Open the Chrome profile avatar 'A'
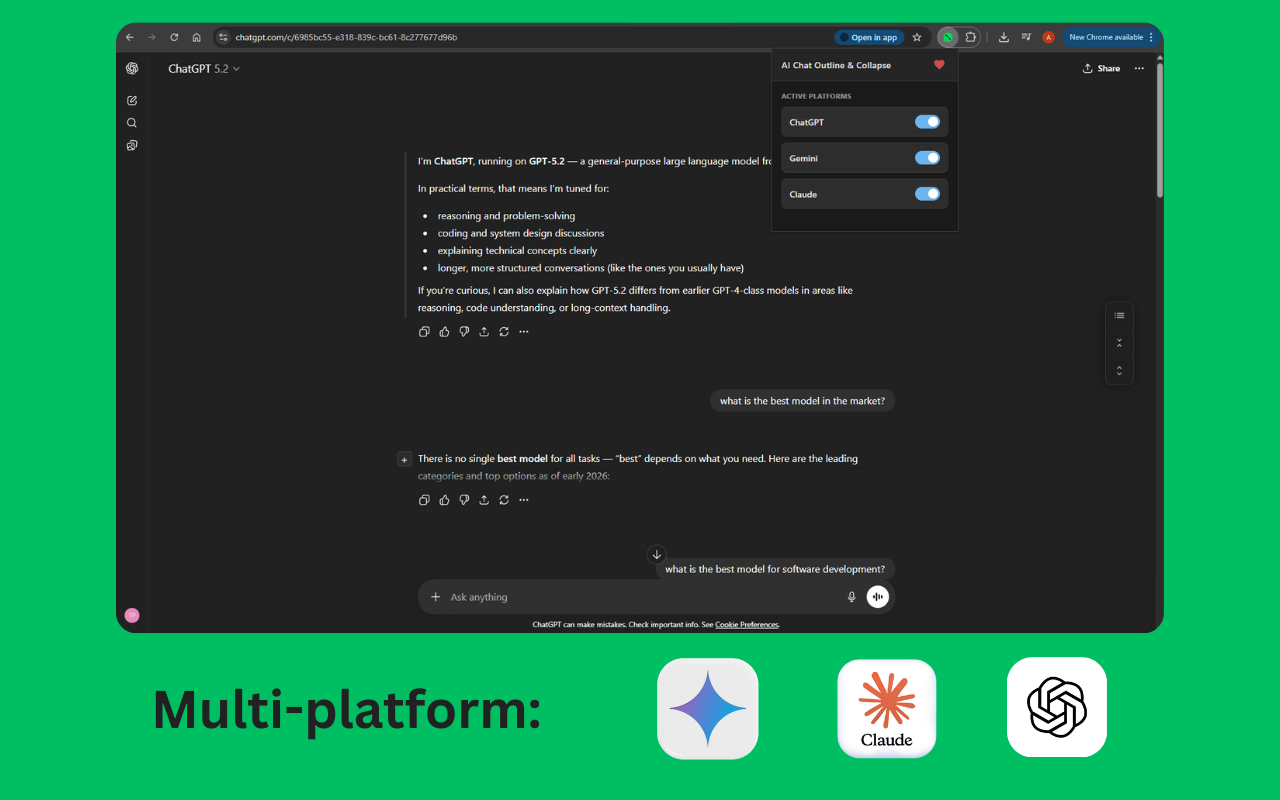This screenshot has width=1280, height=800. click(x=1048, y=37)
